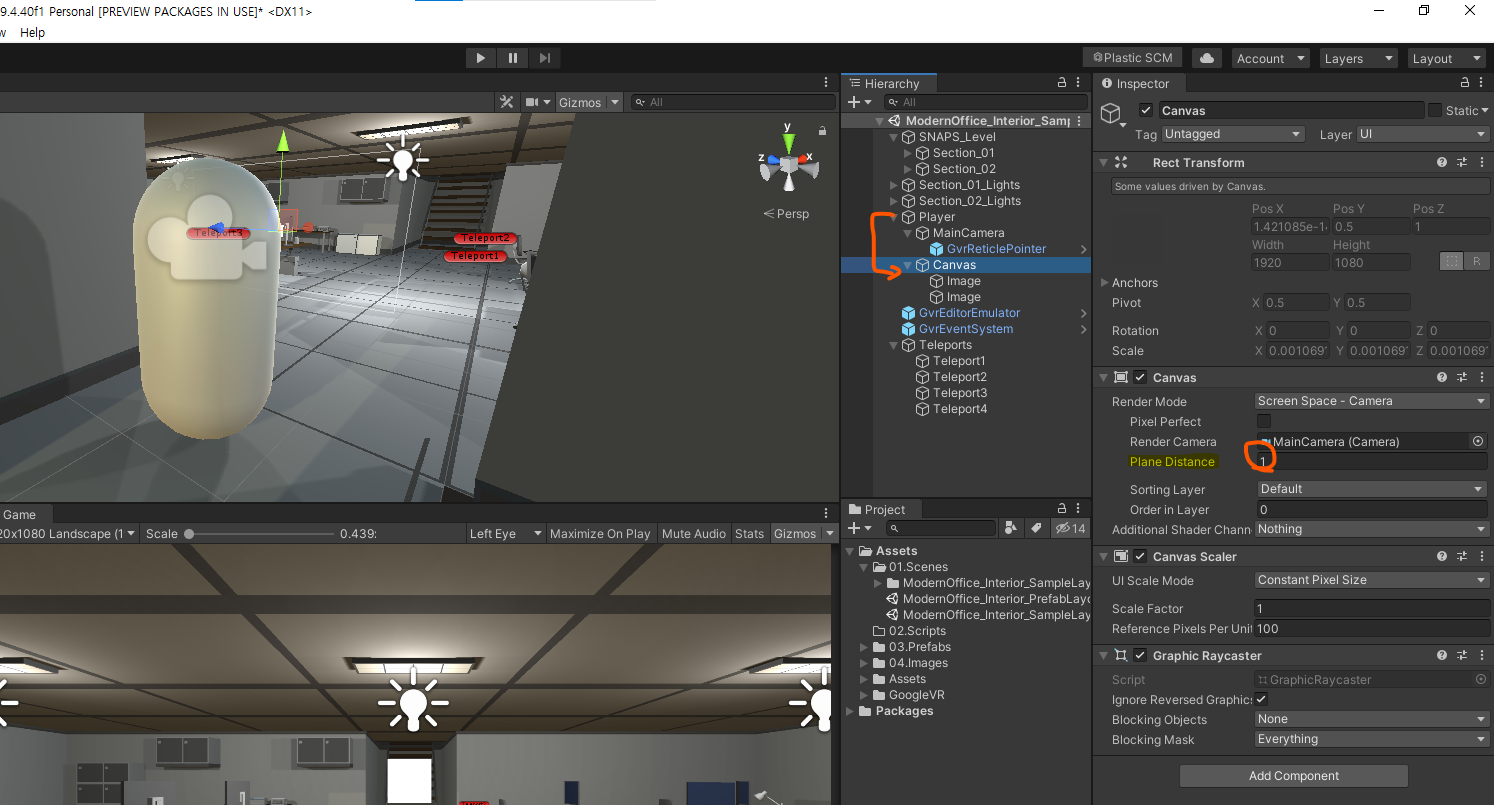Toggle Canvas Scaler enabled checkbox
This screenshot has height=805, width=1494.
(1140, 556)
